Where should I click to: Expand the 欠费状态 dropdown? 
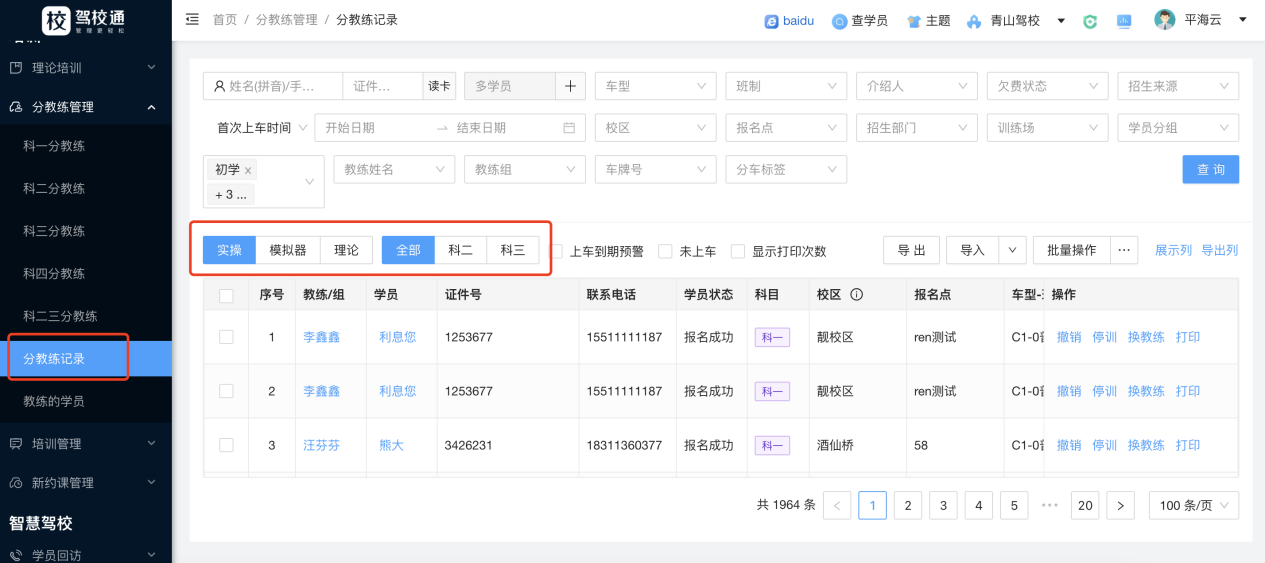tap(1047, 86)
